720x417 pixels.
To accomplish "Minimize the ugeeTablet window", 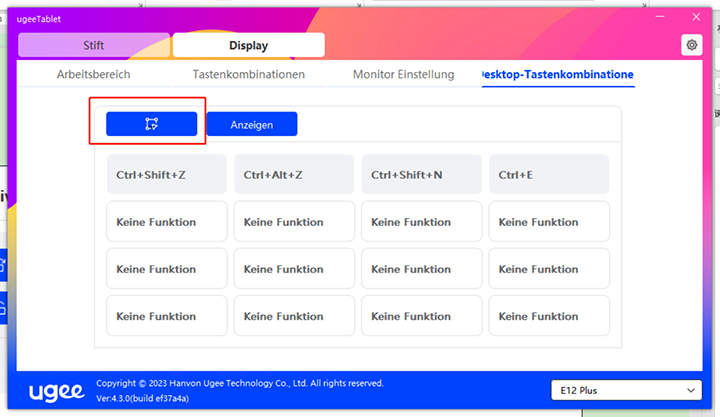I will point(660,17).
